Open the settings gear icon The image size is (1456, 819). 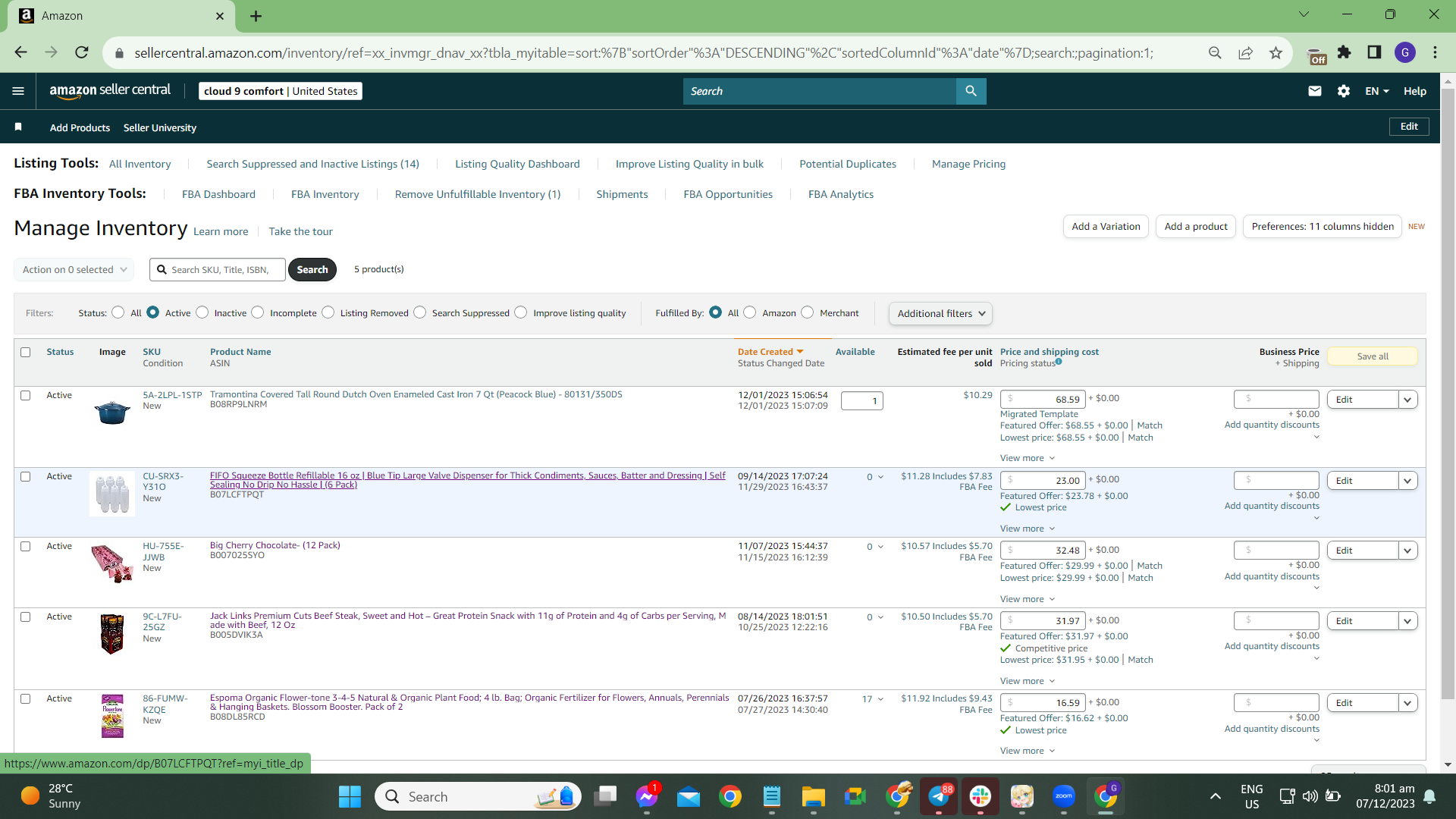click(x=1344, y=91)
